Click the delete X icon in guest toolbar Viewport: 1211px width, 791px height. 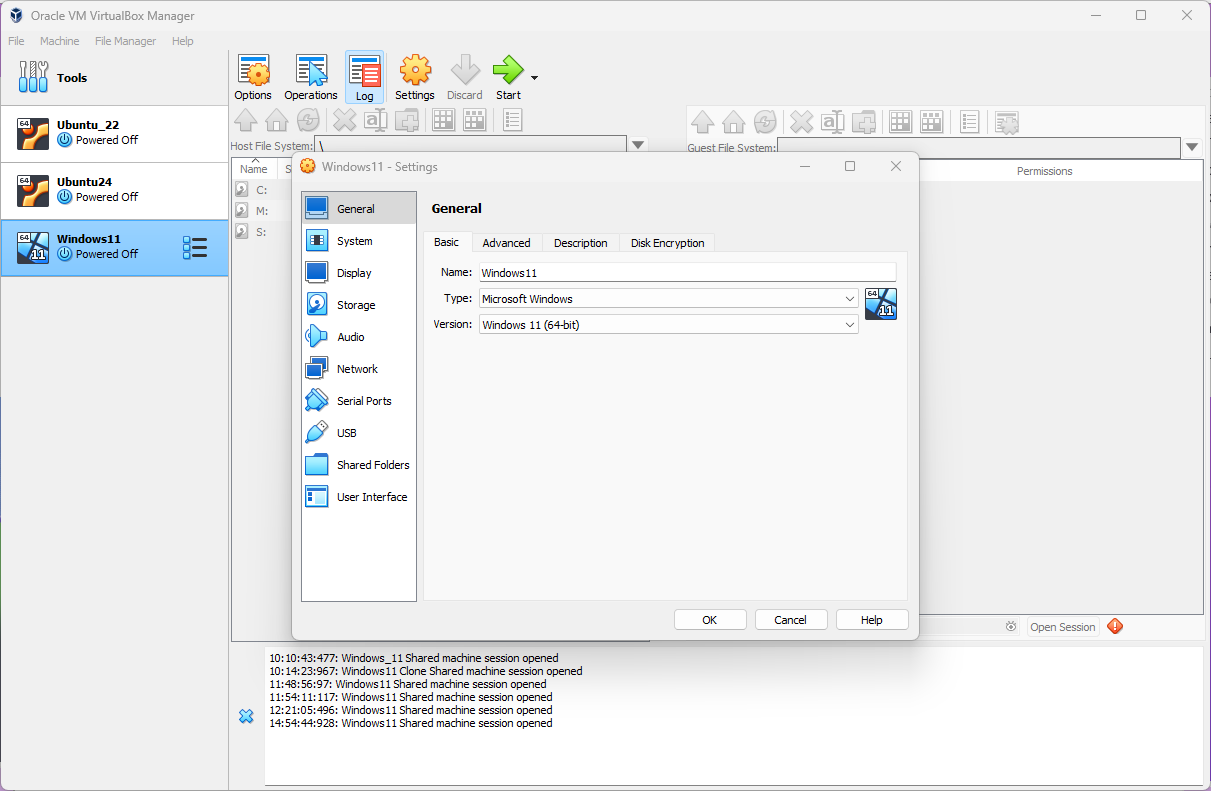point(801,122)
